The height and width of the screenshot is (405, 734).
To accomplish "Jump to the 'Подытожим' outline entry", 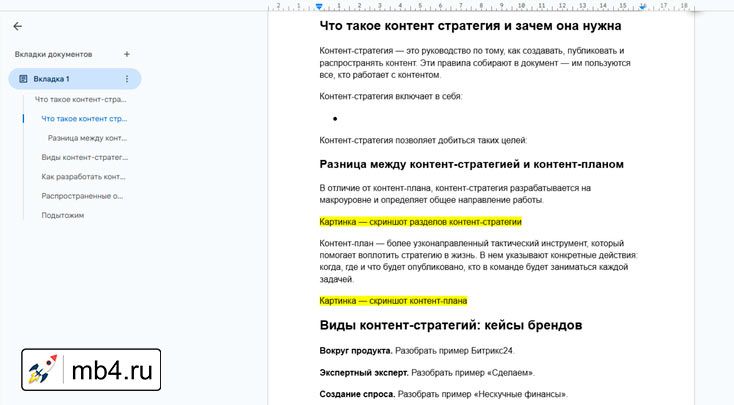I will click(63, 215).
